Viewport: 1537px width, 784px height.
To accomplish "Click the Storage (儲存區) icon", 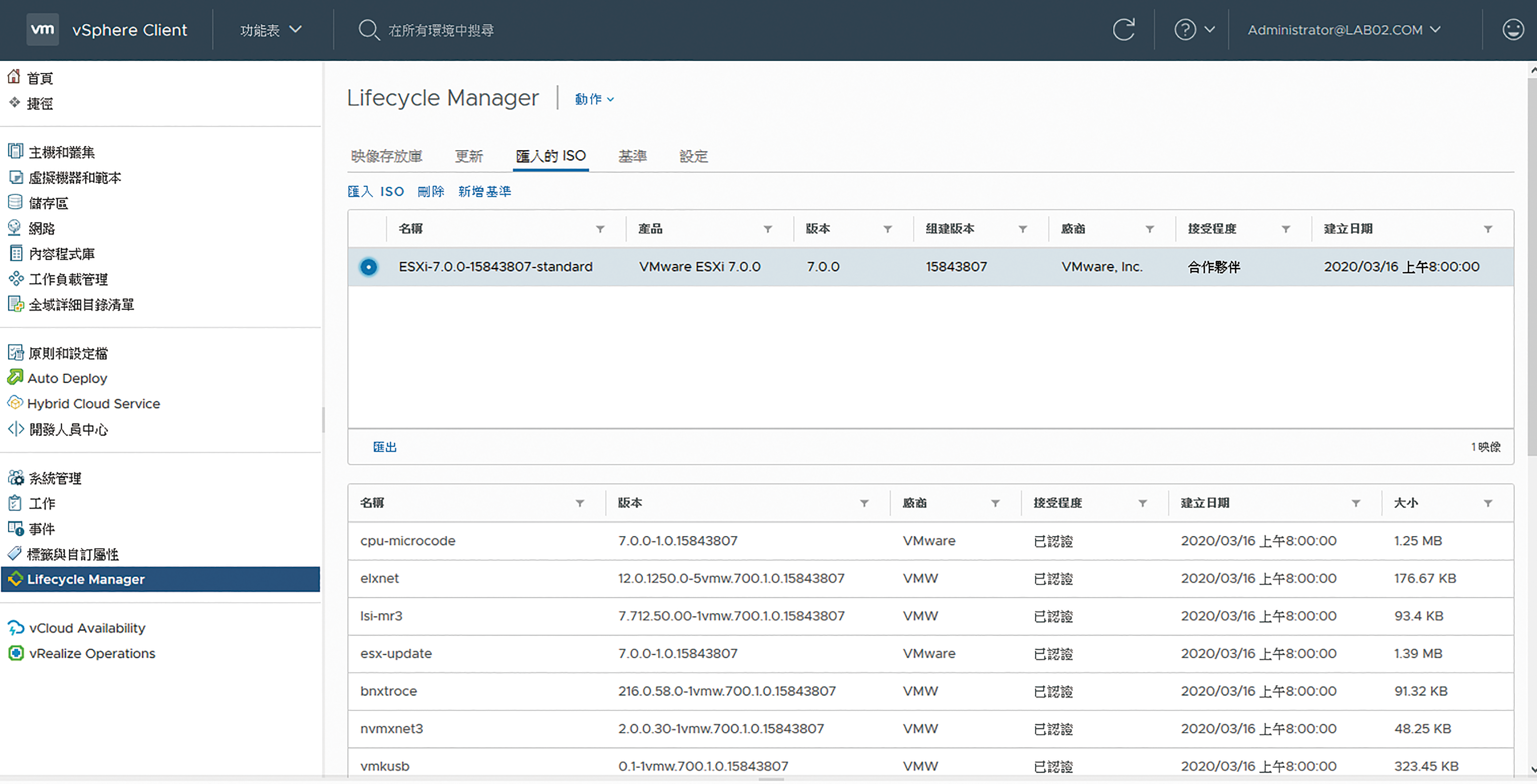I will 15,203.
